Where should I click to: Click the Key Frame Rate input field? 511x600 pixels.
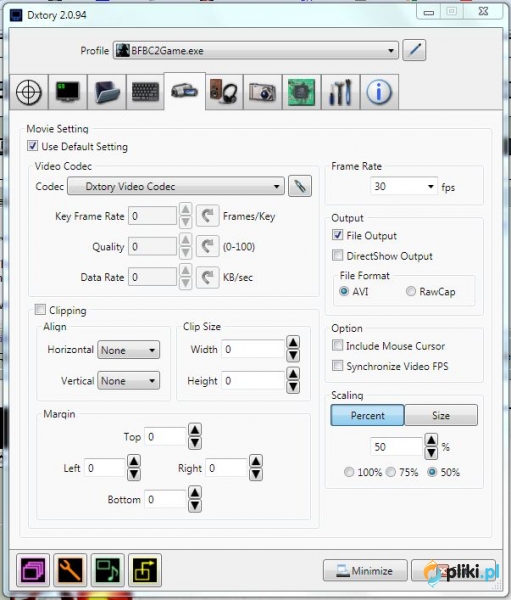(x=152, y=216)
